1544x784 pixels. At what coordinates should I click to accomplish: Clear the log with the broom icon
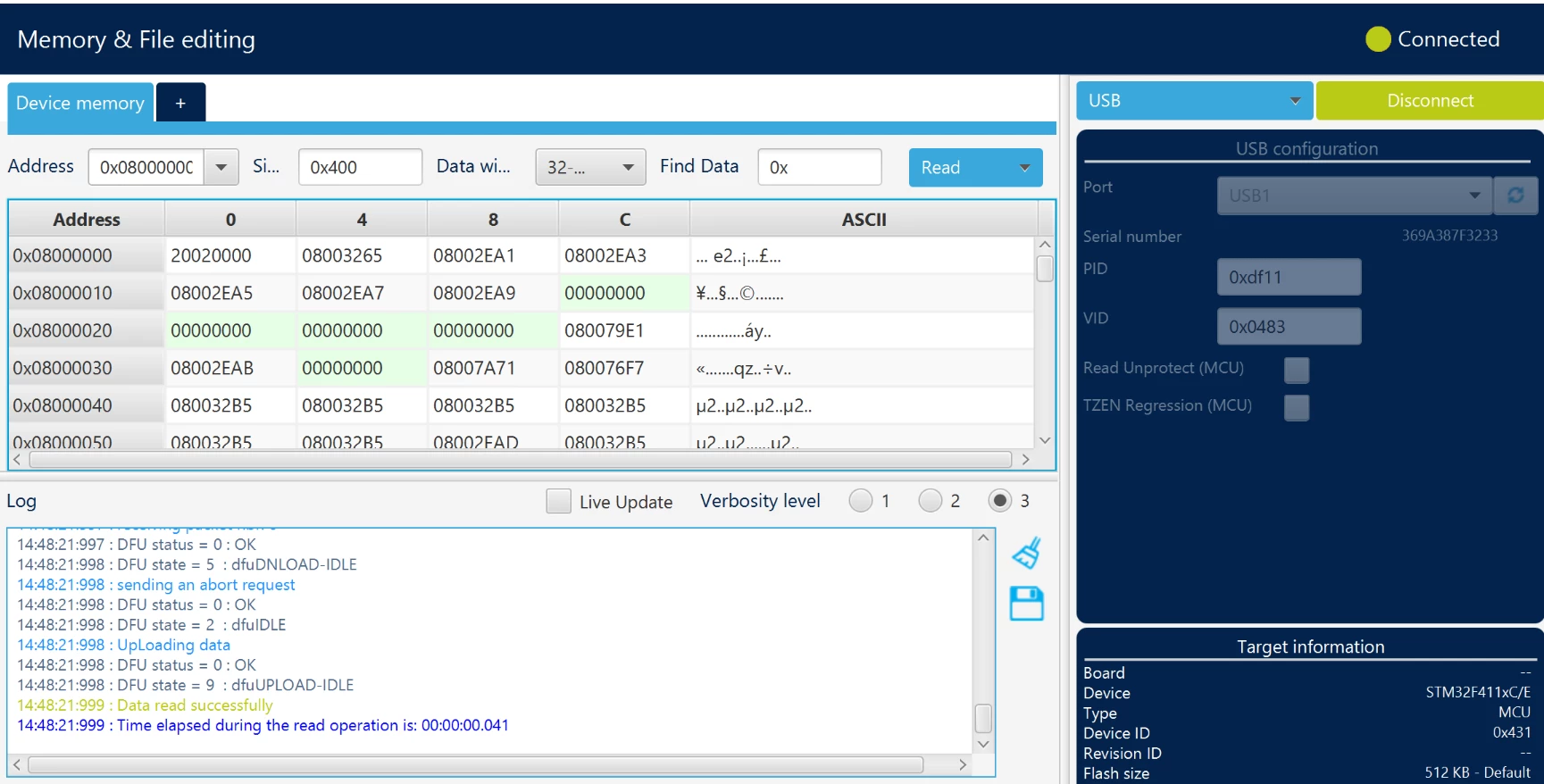click(1026, 553)
